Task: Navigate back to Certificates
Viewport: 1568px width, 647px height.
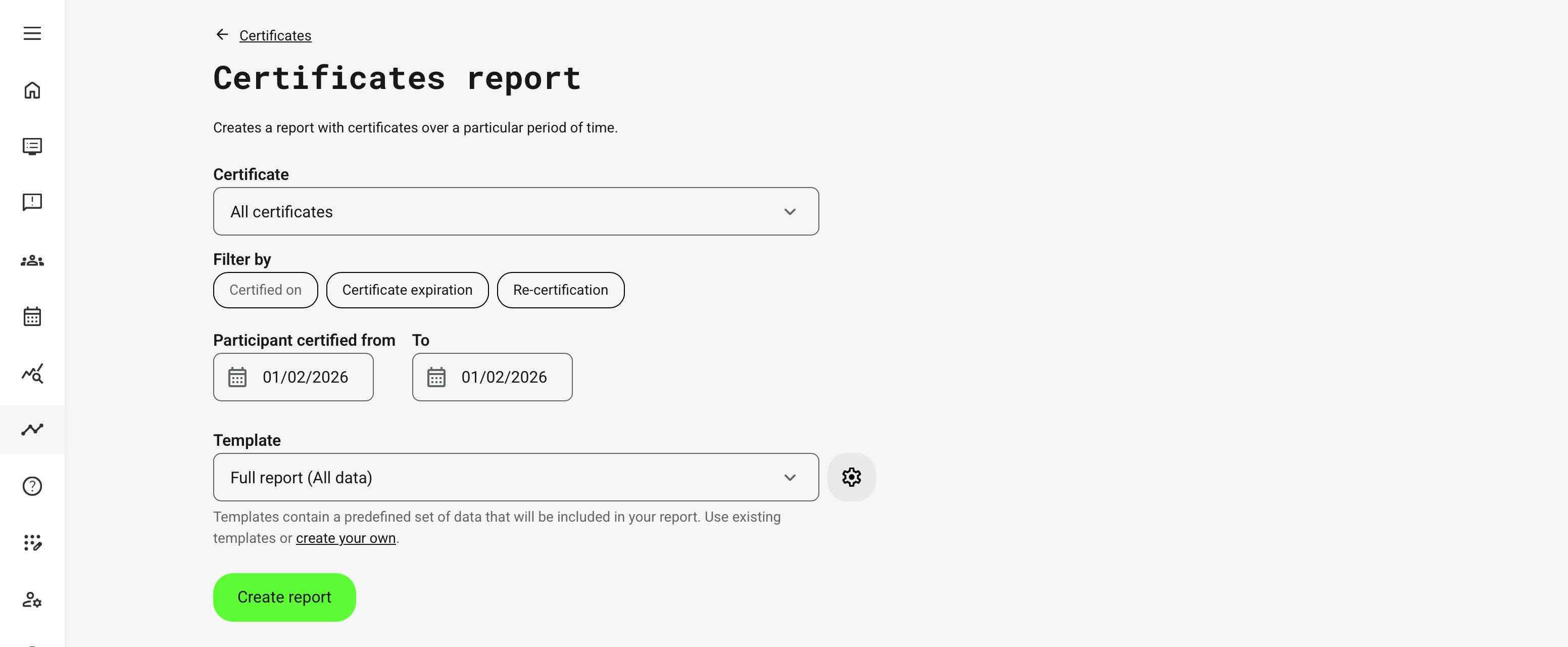Action: (x=274, y=35)
